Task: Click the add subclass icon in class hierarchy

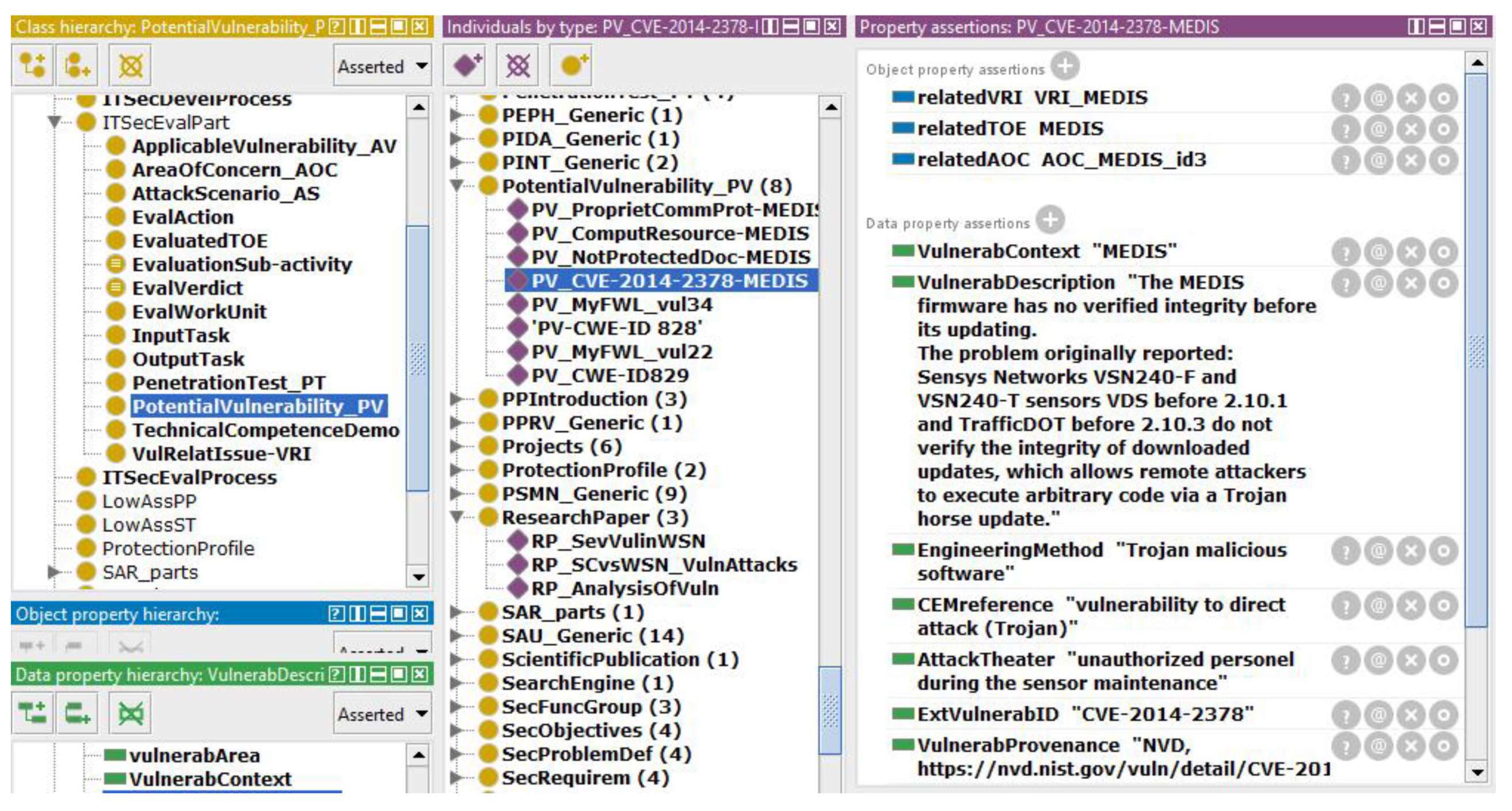Action: (32, 65)
